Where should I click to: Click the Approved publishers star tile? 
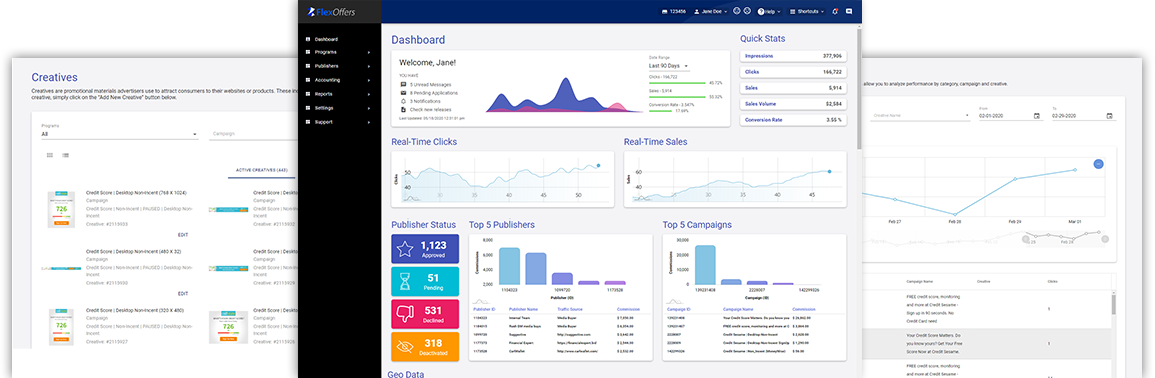(x=425, y=249)
